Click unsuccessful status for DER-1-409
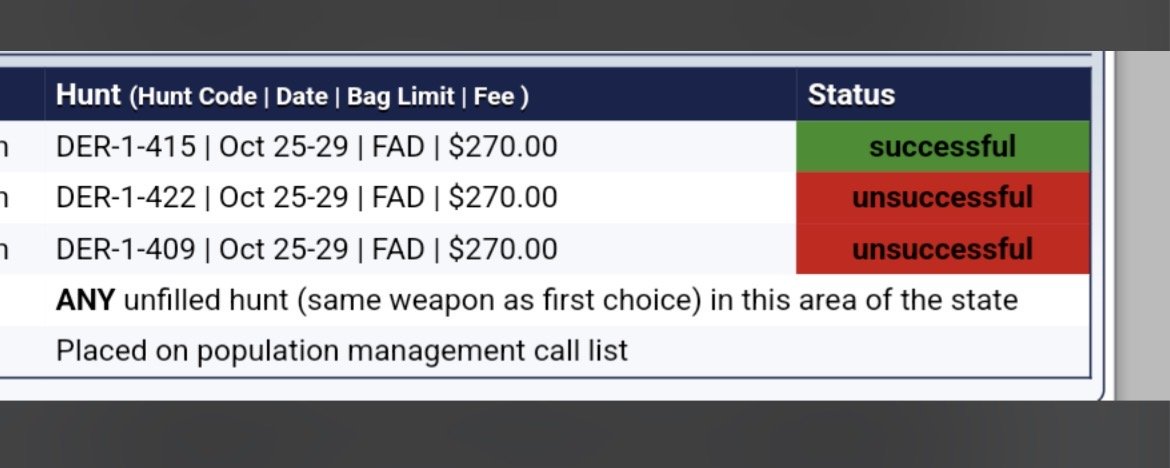The image size is (1170, 468). click(942, 249)
